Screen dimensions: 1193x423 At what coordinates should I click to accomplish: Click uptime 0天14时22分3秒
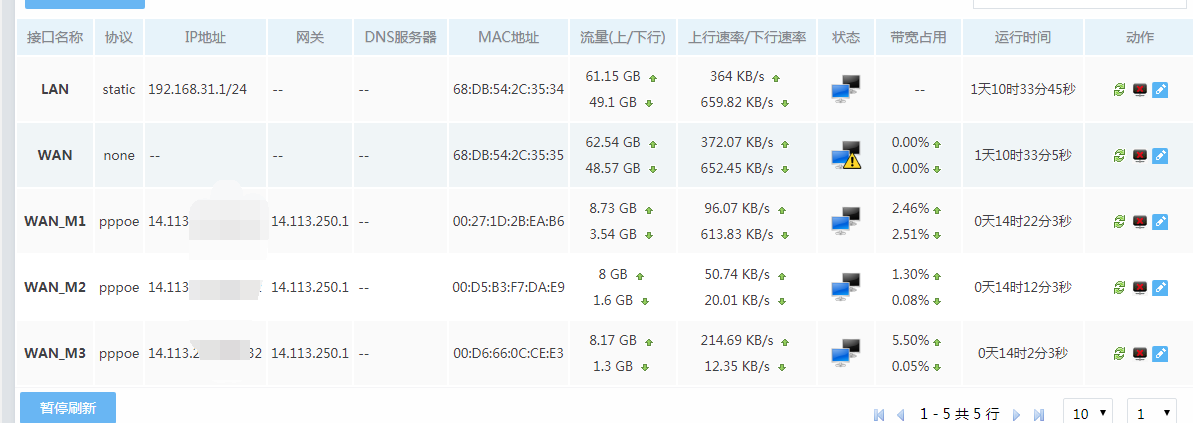click(1023, 221)
